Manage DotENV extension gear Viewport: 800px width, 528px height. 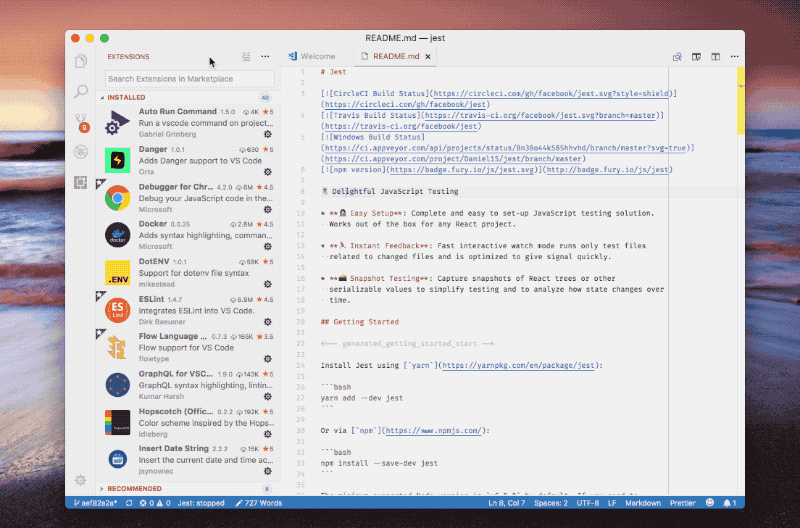tap(268, 284)
